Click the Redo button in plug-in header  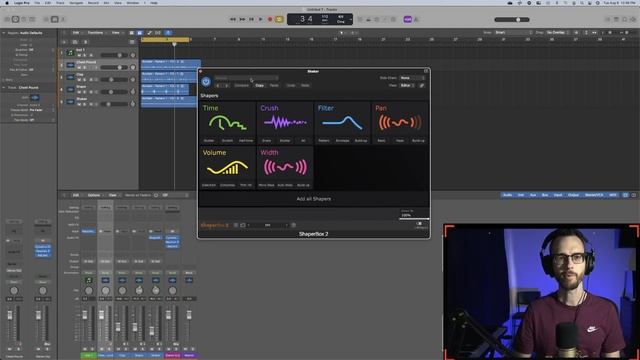(305, 85)
